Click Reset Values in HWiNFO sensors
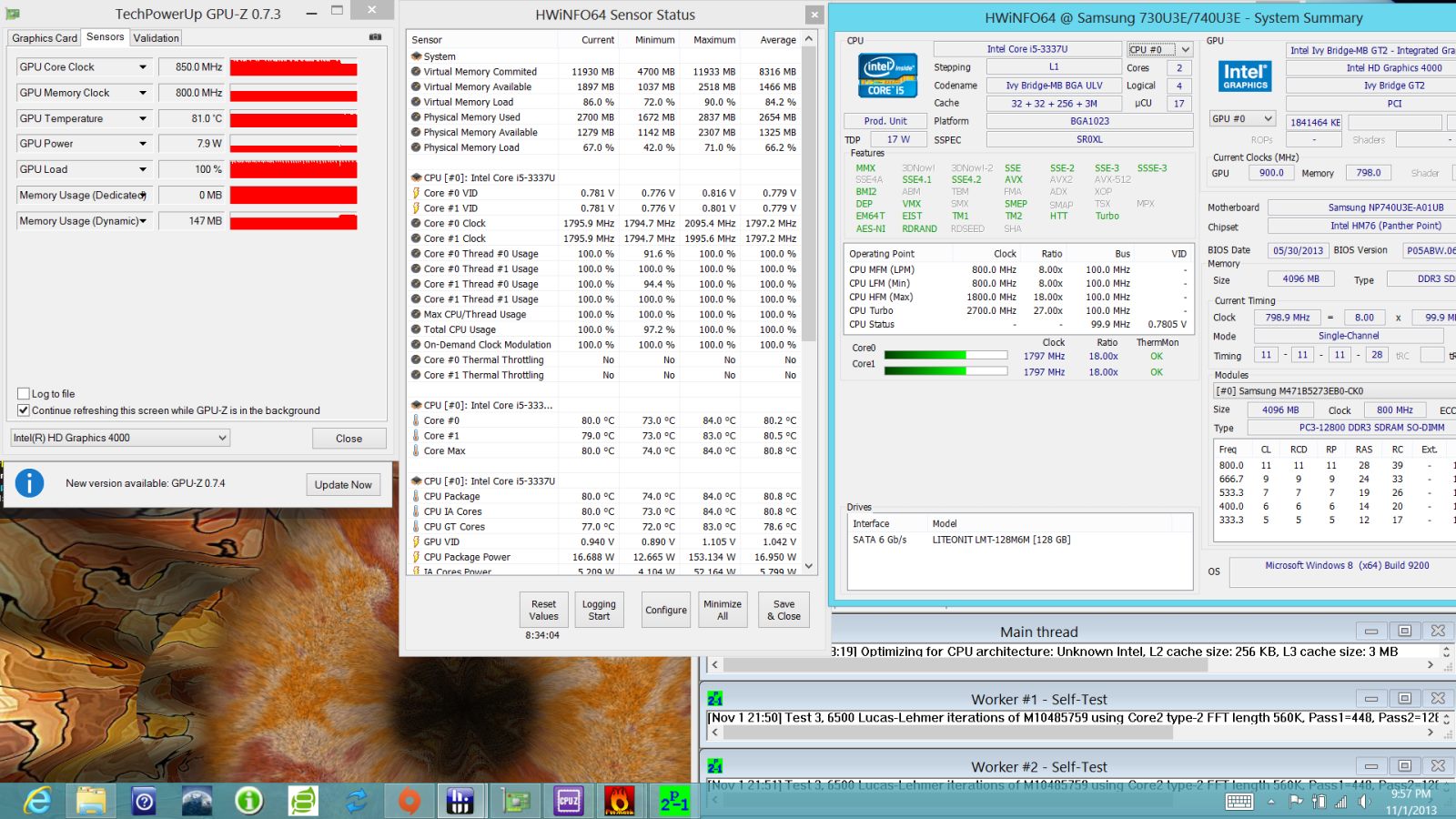 click(543, 610)
